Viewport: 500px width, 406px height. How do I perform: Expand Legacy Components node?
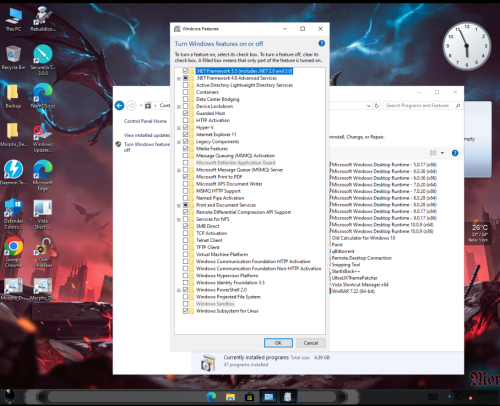point(179,142)
